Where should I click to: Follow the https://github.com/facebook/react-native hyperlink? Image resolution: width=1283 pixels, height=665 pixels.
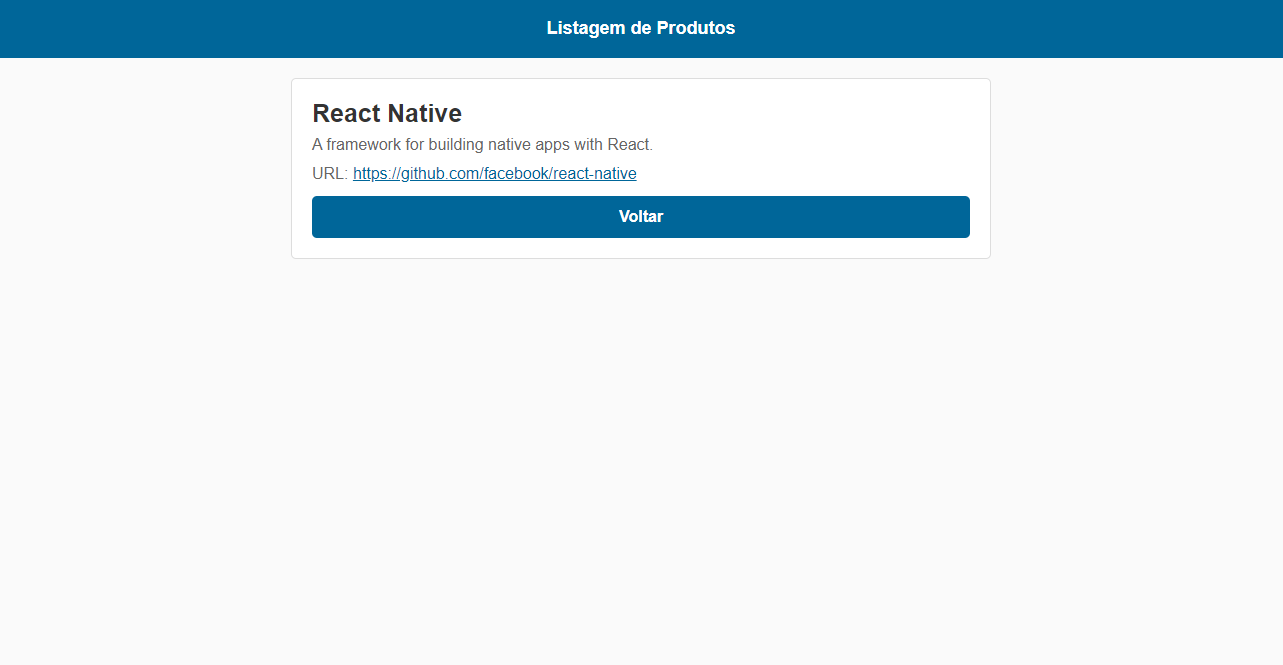[x=494, y=173]
